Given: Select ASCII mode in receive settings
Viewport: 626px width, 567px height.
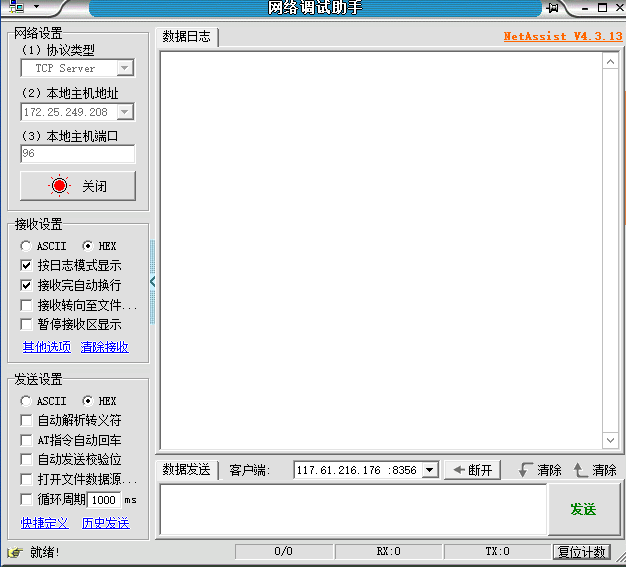Looking at the screenshot, I should click(26, 246).
